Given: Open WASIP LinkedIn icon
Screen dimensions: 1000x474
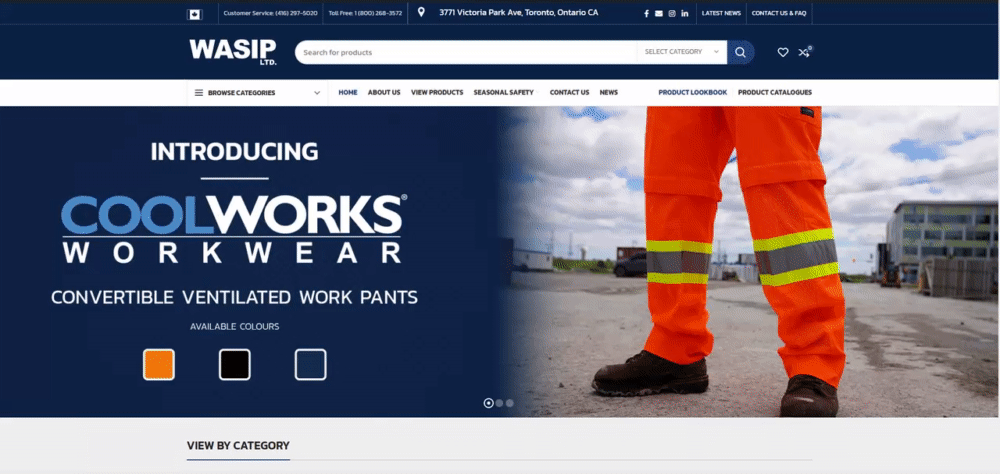Looking at the screenshot, I should [x=684, y=13].
